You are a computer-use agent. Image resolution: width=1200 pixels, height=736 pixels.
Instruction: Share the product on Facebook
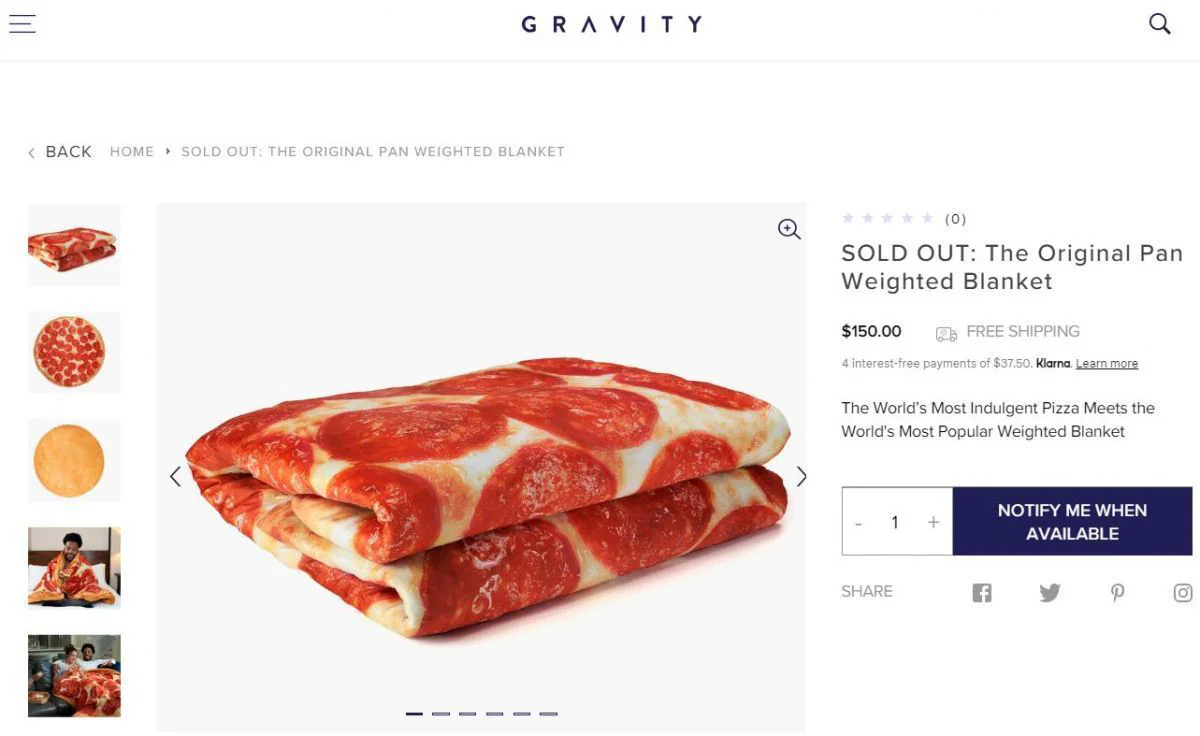click(981, 592)
